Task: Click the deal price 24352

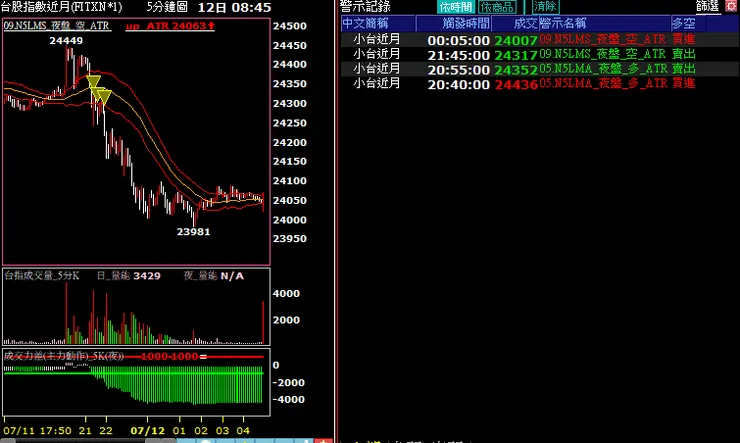Action: click(x=516, y=70)
